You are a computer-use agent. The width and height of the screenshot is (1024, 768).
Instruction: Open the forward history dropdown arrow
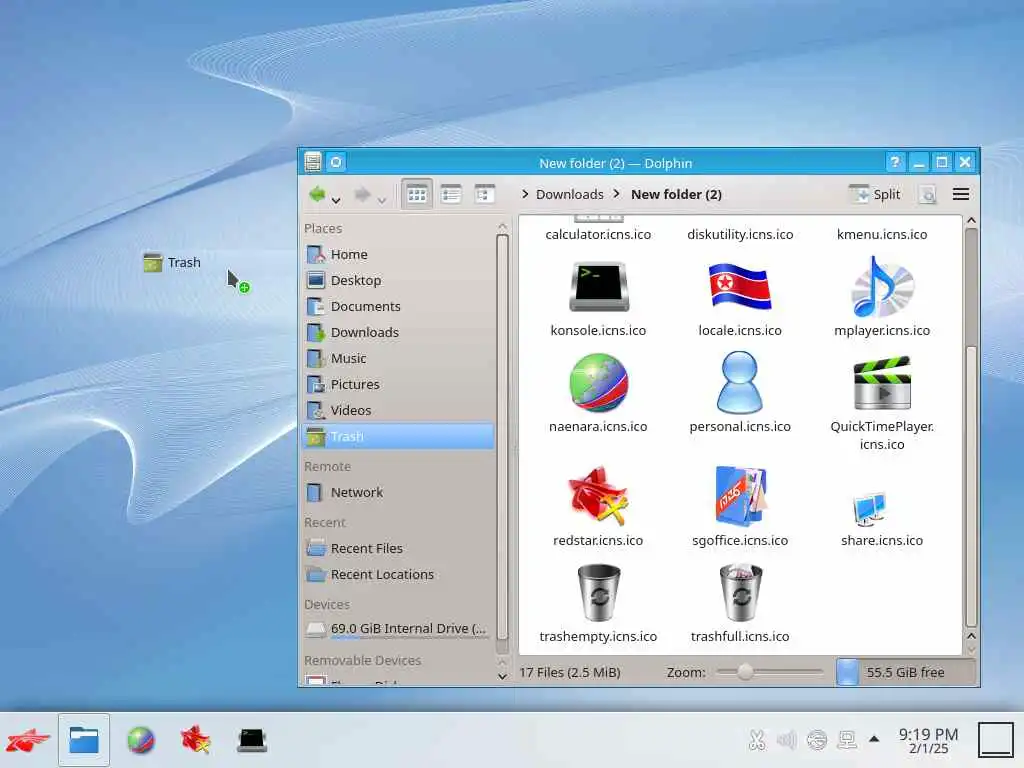pyautogui.click(x=381, y=200)
